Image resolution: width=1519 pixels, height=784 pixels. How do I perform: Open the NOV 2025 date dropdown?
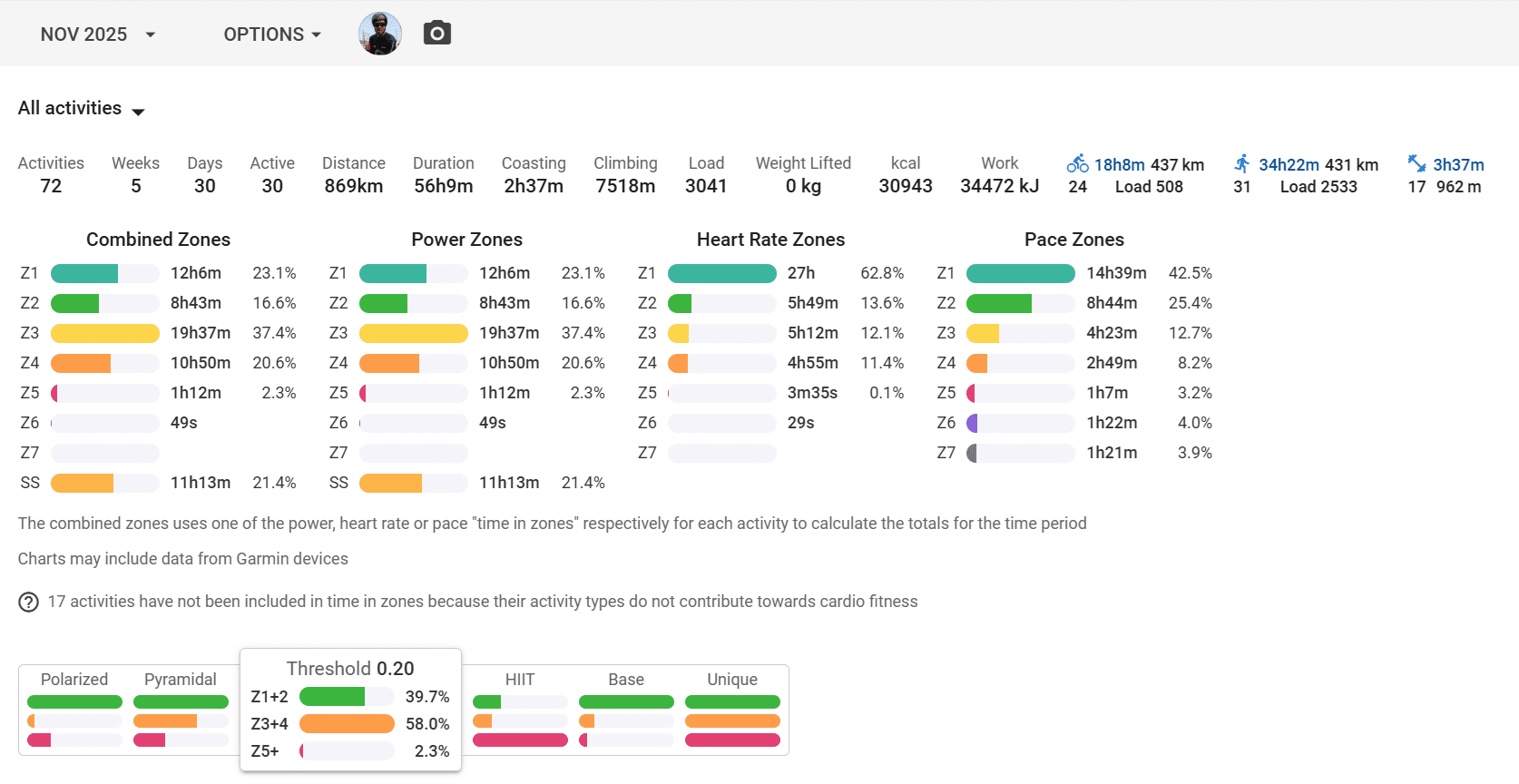(x=98, y=34)
